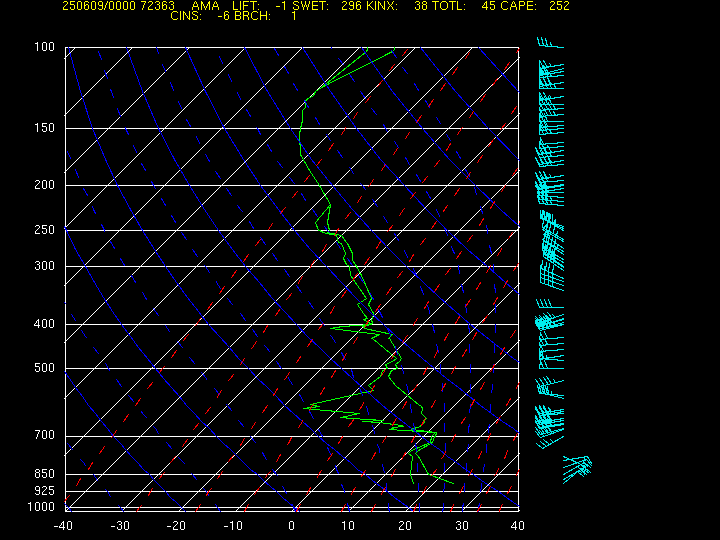
Task: Click the 925 pressure level label
Action: point(45,491)
